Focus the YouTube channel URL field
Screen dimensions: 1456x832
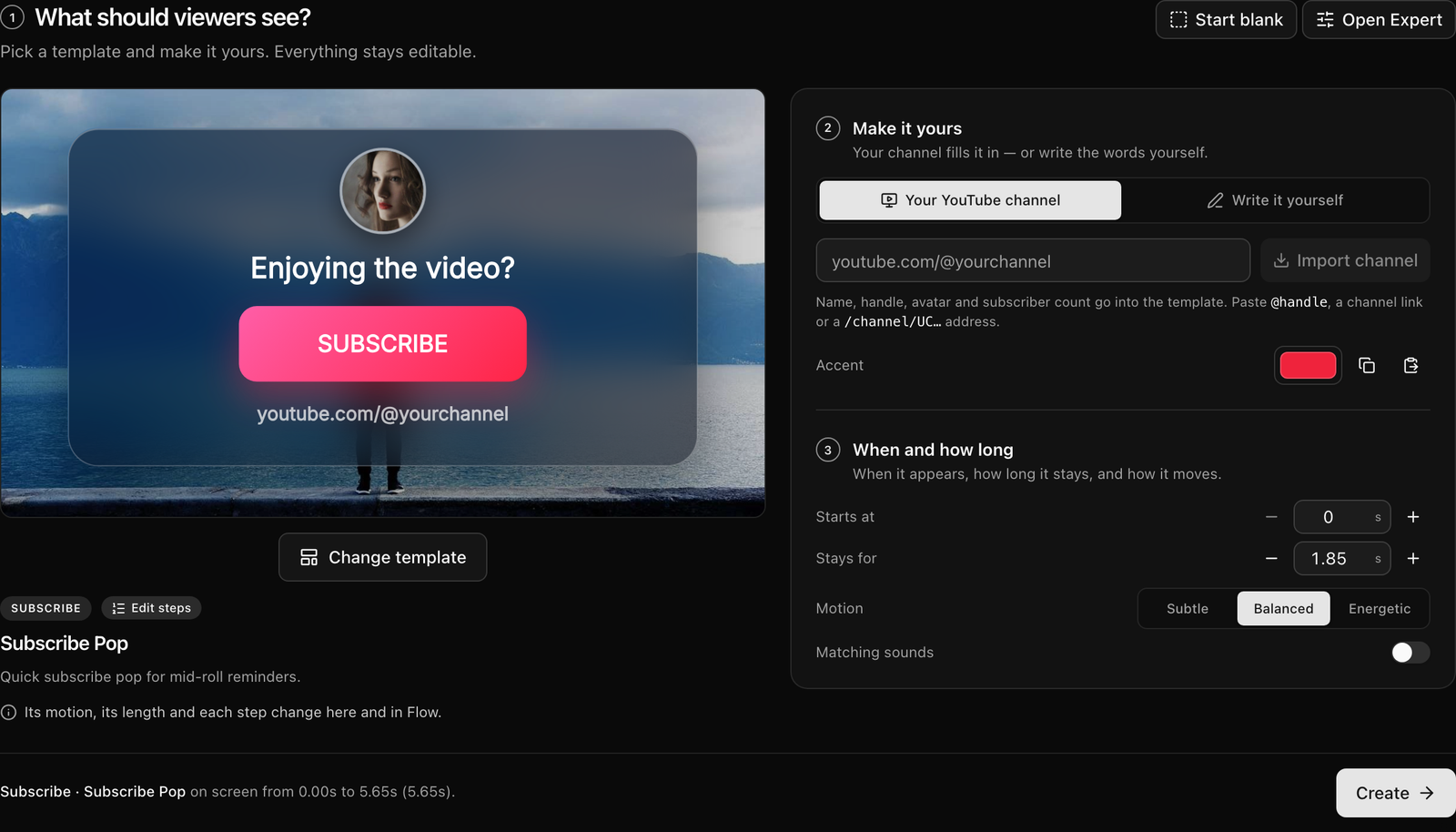[x=1033, y=261]
